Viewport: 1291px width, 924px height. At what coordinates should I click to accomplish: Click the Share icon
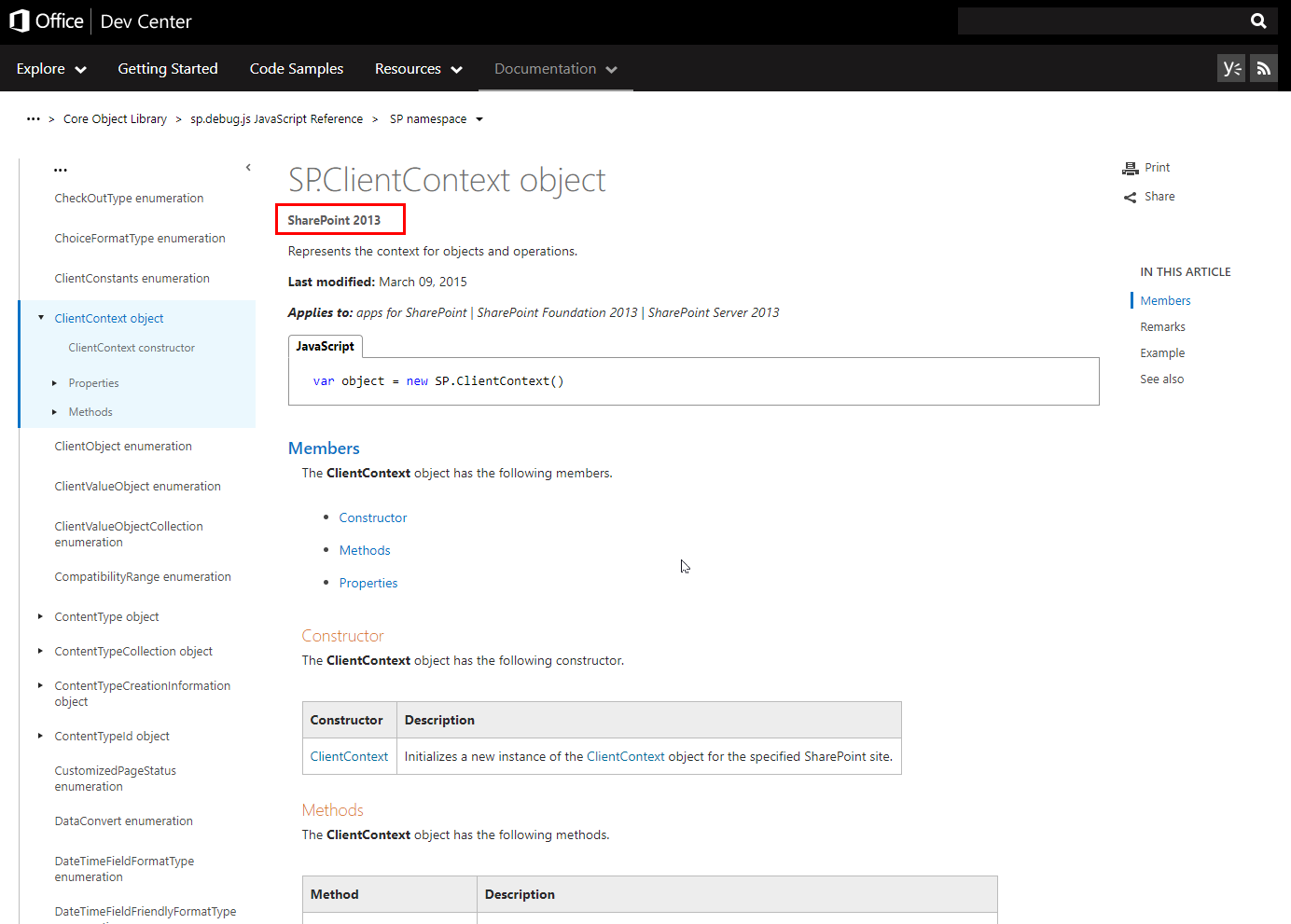point(1131,198)
